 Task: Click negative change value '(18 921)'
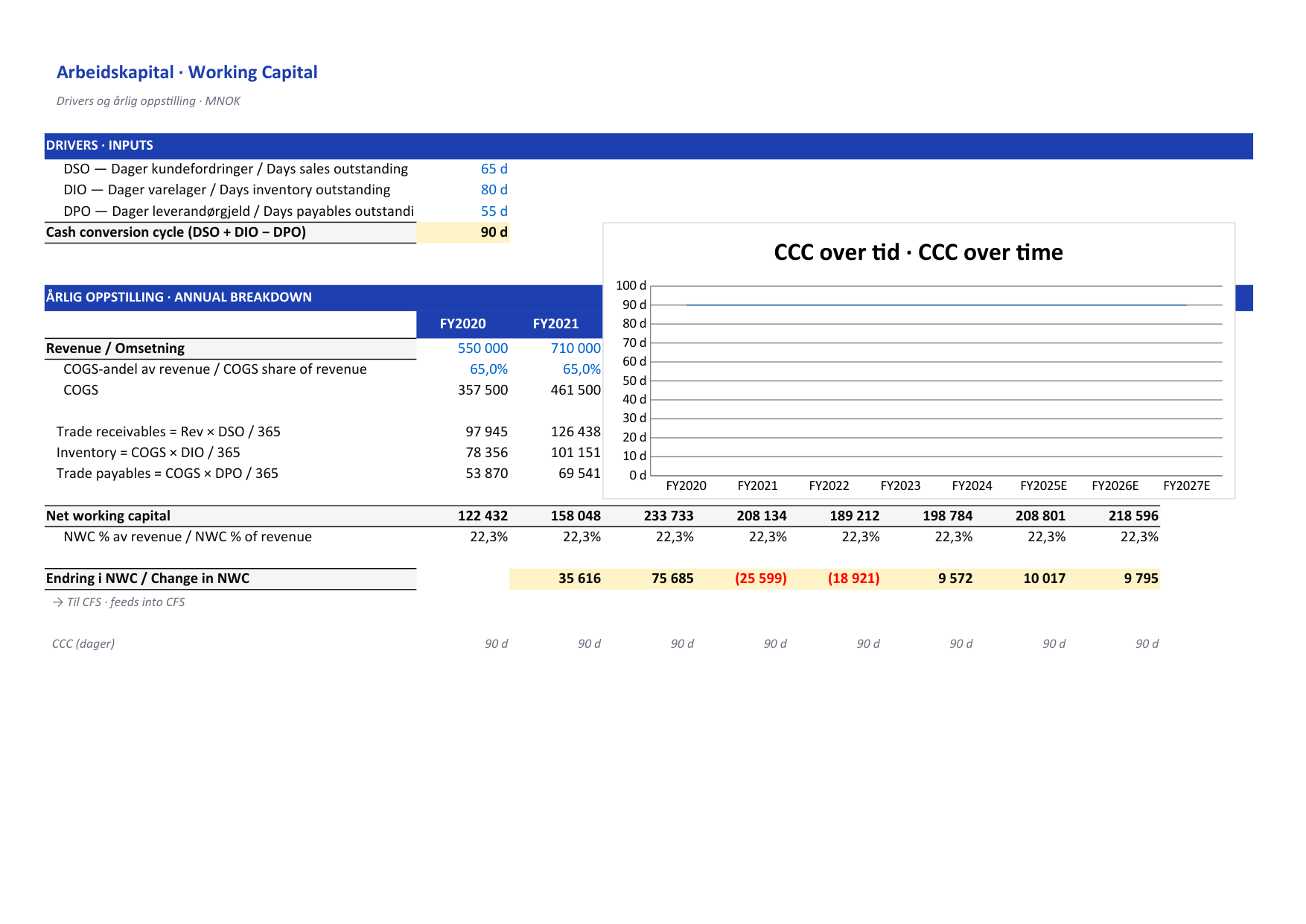[x=854, y=579]
